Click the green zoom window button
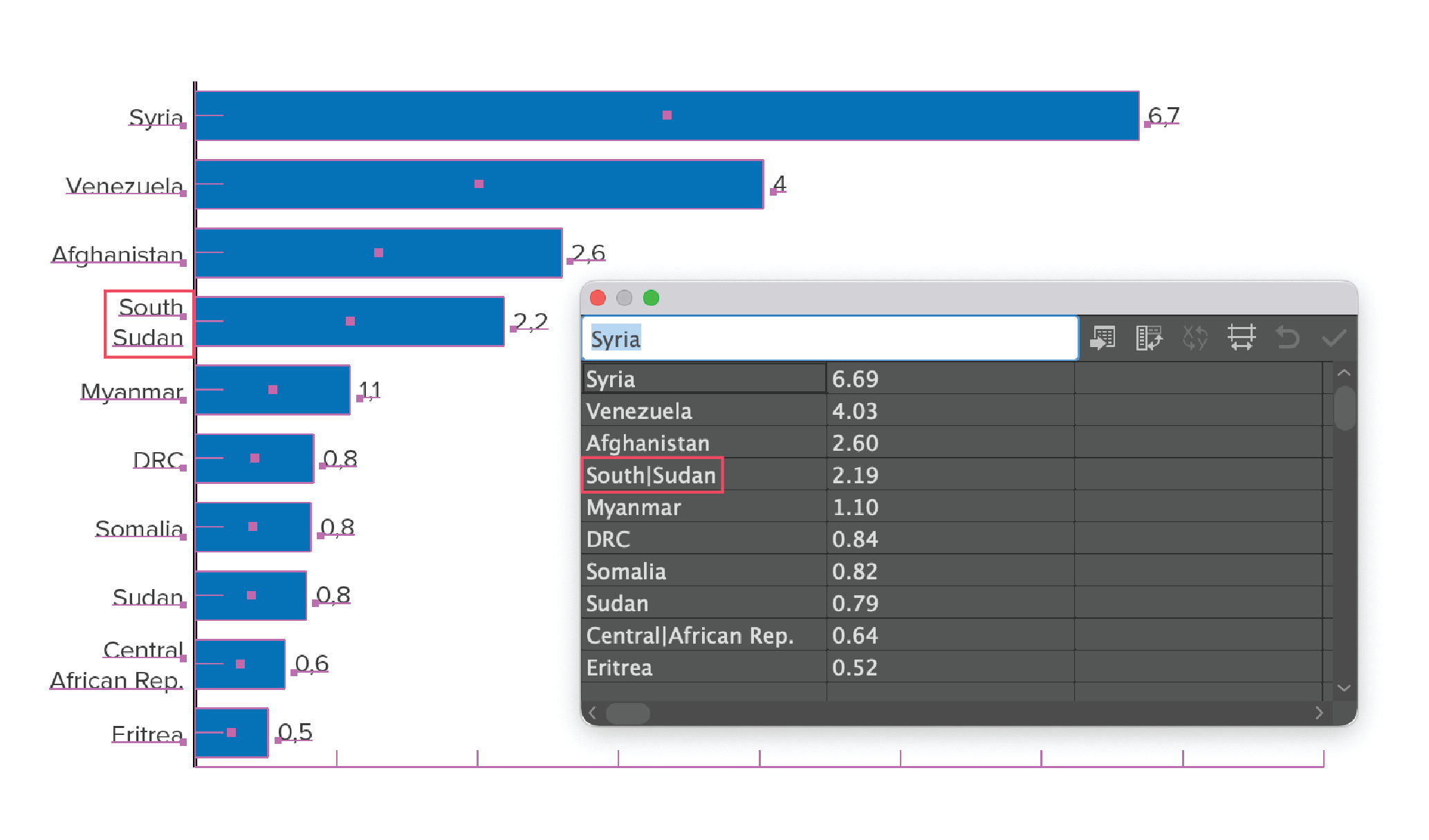The height and width of the screenshot is (840, 1429). click(x=651, y=298)
